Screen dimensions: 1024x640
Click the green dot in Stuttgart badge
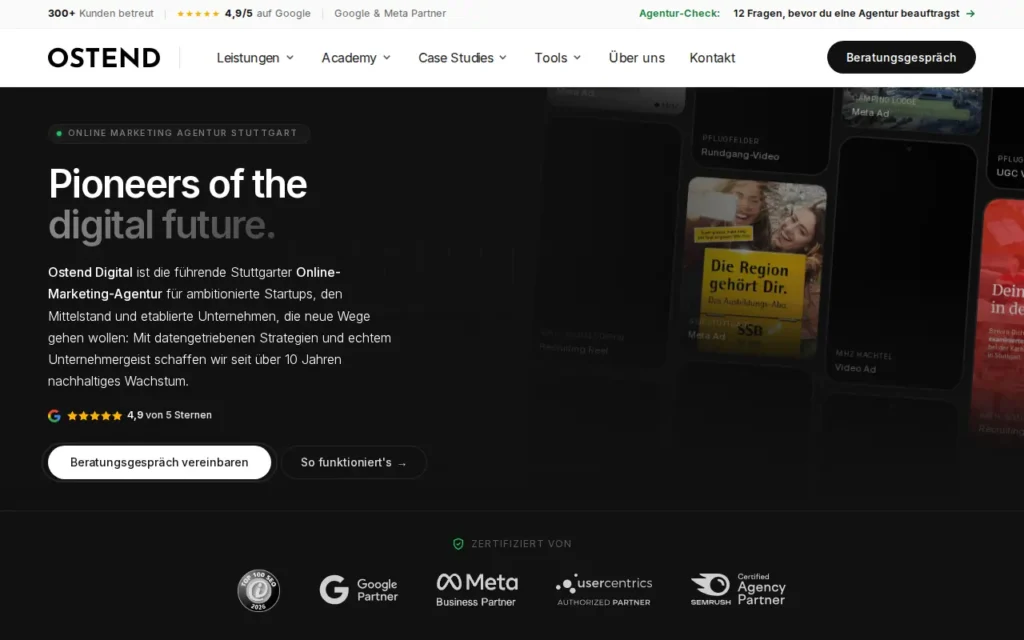pyautogui.click(x=59, y=133)
